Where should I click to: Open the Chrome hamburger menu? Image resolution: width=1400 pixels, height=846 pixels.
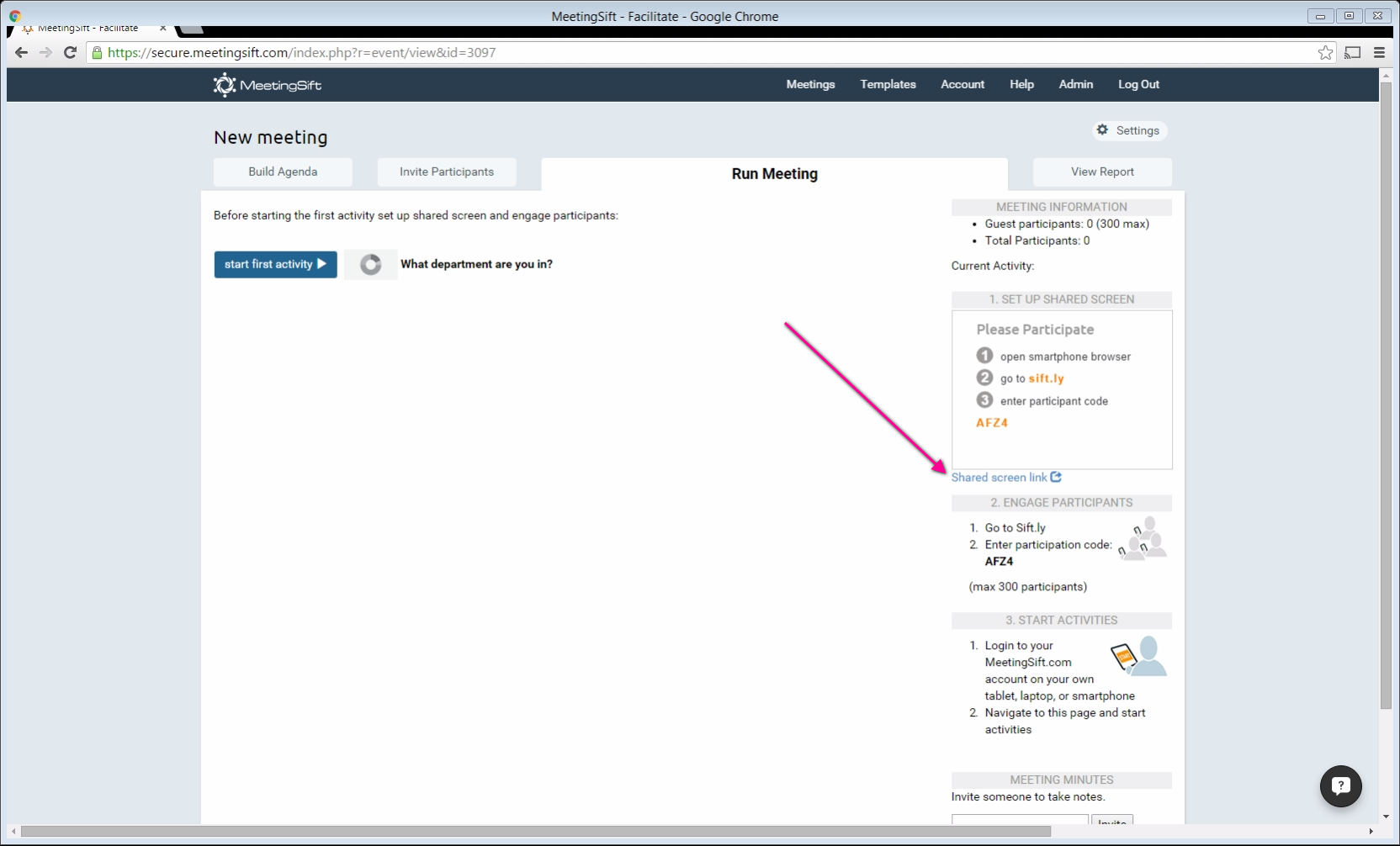coord(1379,53)
